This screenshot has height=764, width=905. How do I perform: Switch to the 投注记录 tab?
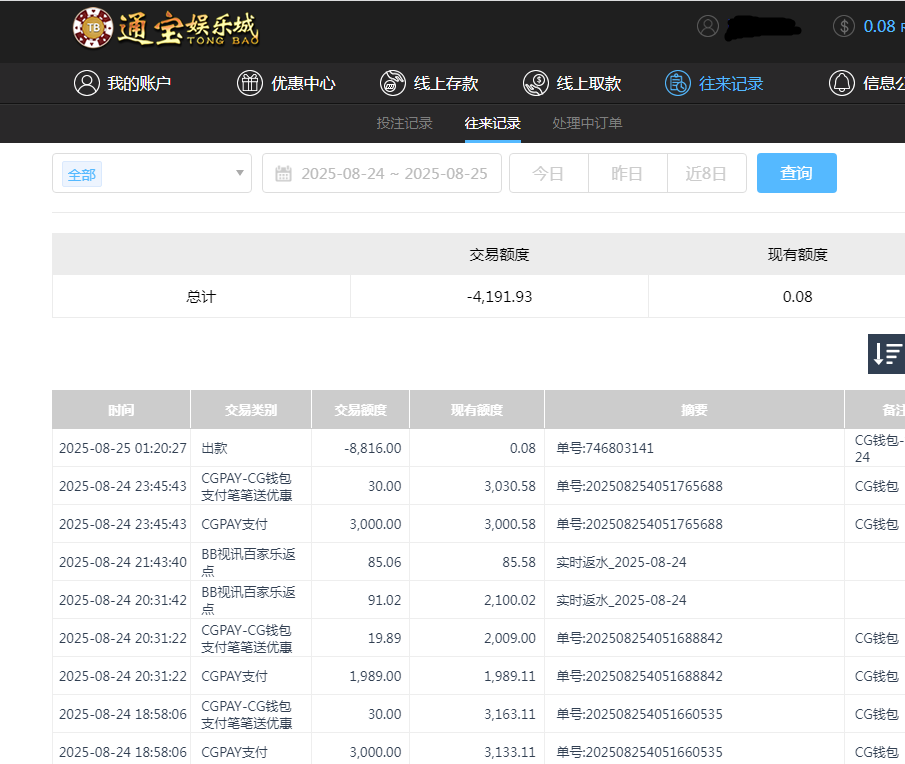404,124
